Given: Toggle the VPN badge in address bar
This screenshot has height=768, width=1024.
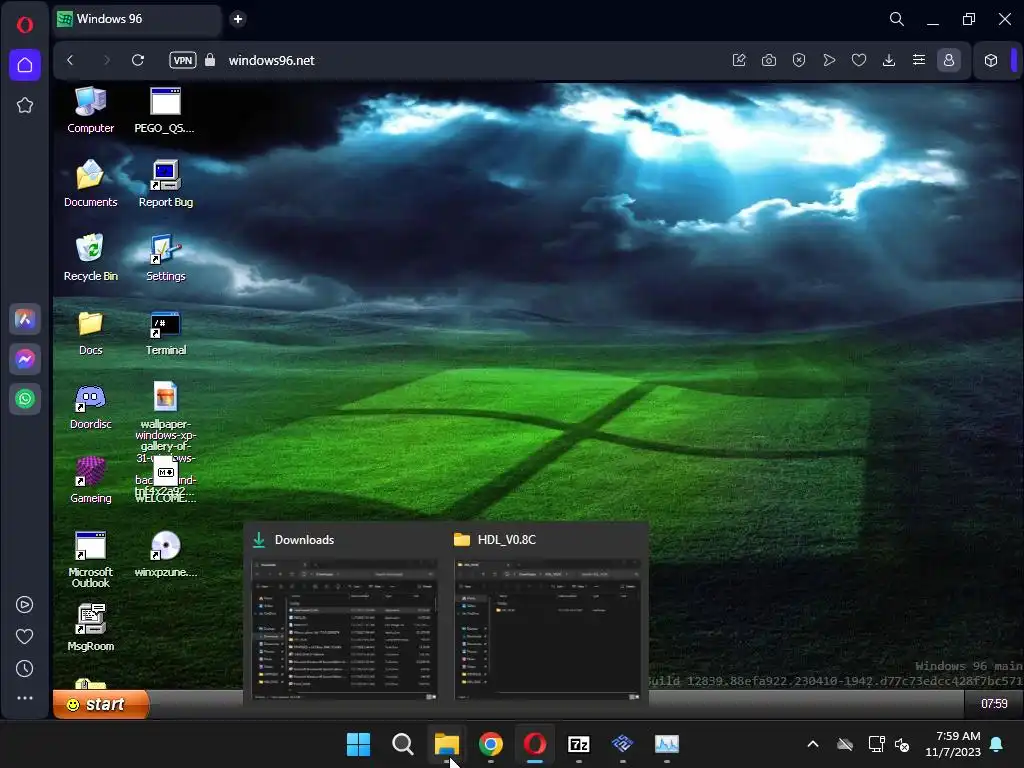Looking at the screenshot, I should click(183, 60).
